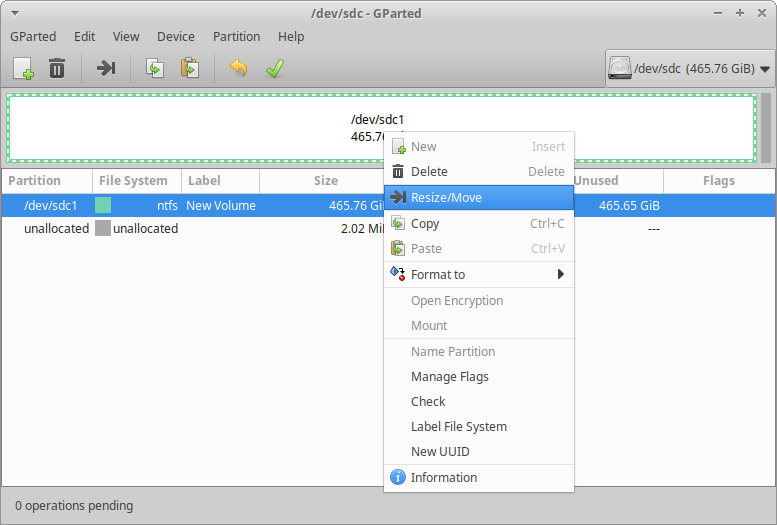This screenshot has height=525, width=777.
Task: Click the blue Information icon in context menu
Action: coord(398,477)
